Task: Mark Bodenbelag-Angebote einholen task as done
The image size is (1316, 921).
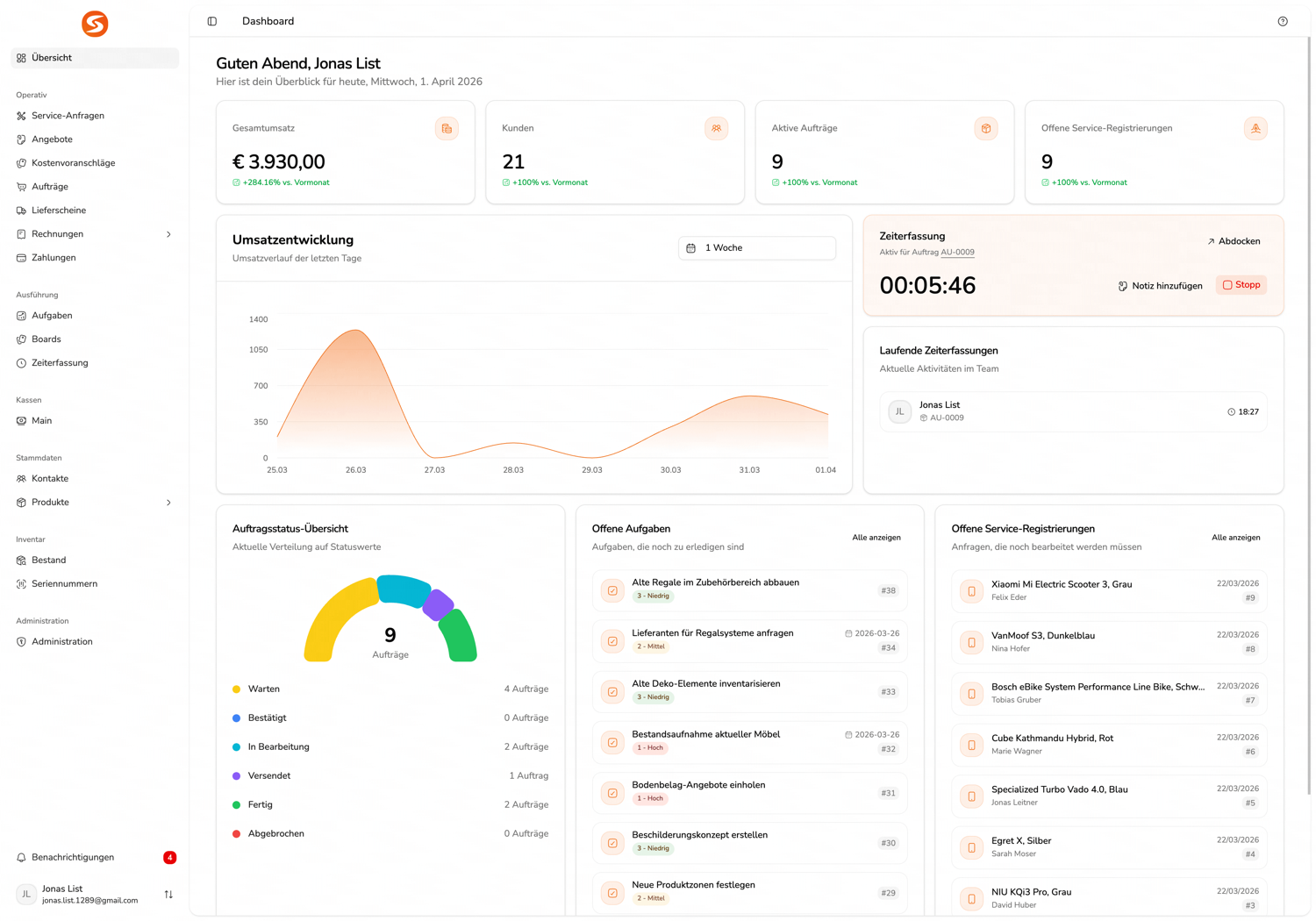Action: 612,793
